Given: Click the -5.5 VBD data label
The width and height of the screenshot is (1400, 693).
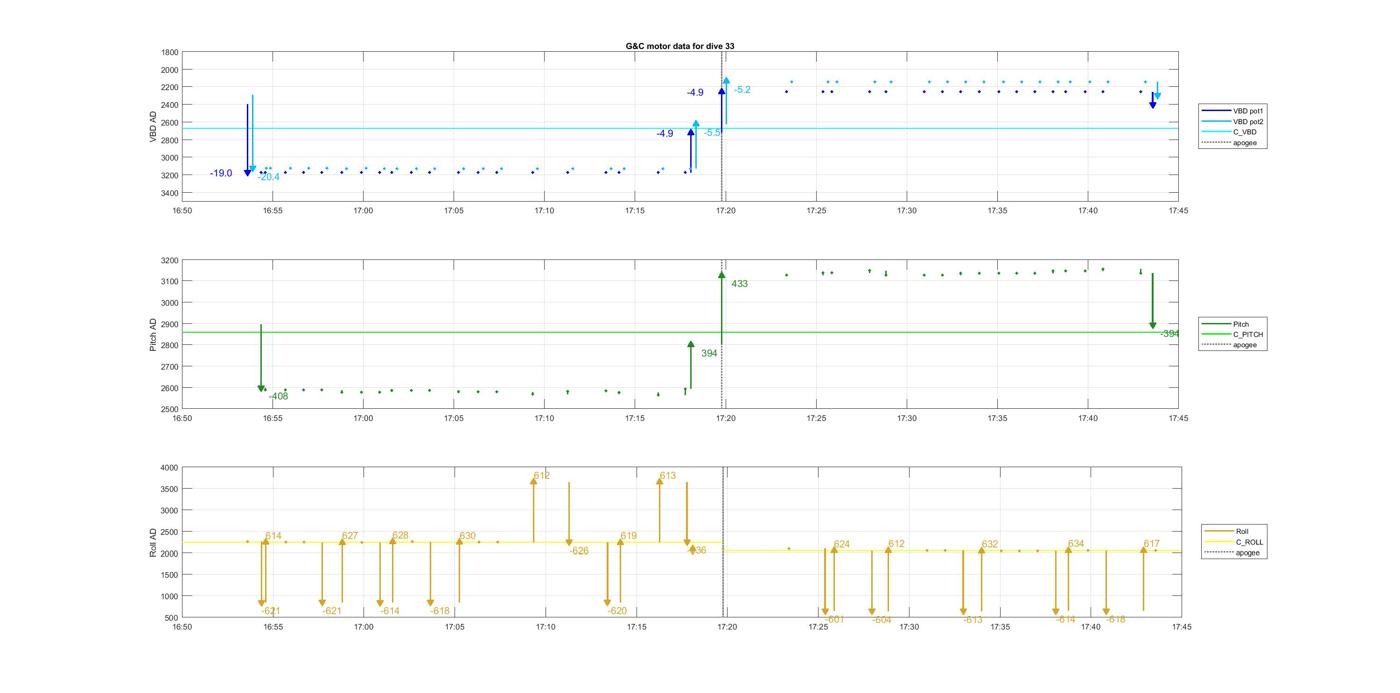Looking at the screenshot, I should tap(712, 132).
